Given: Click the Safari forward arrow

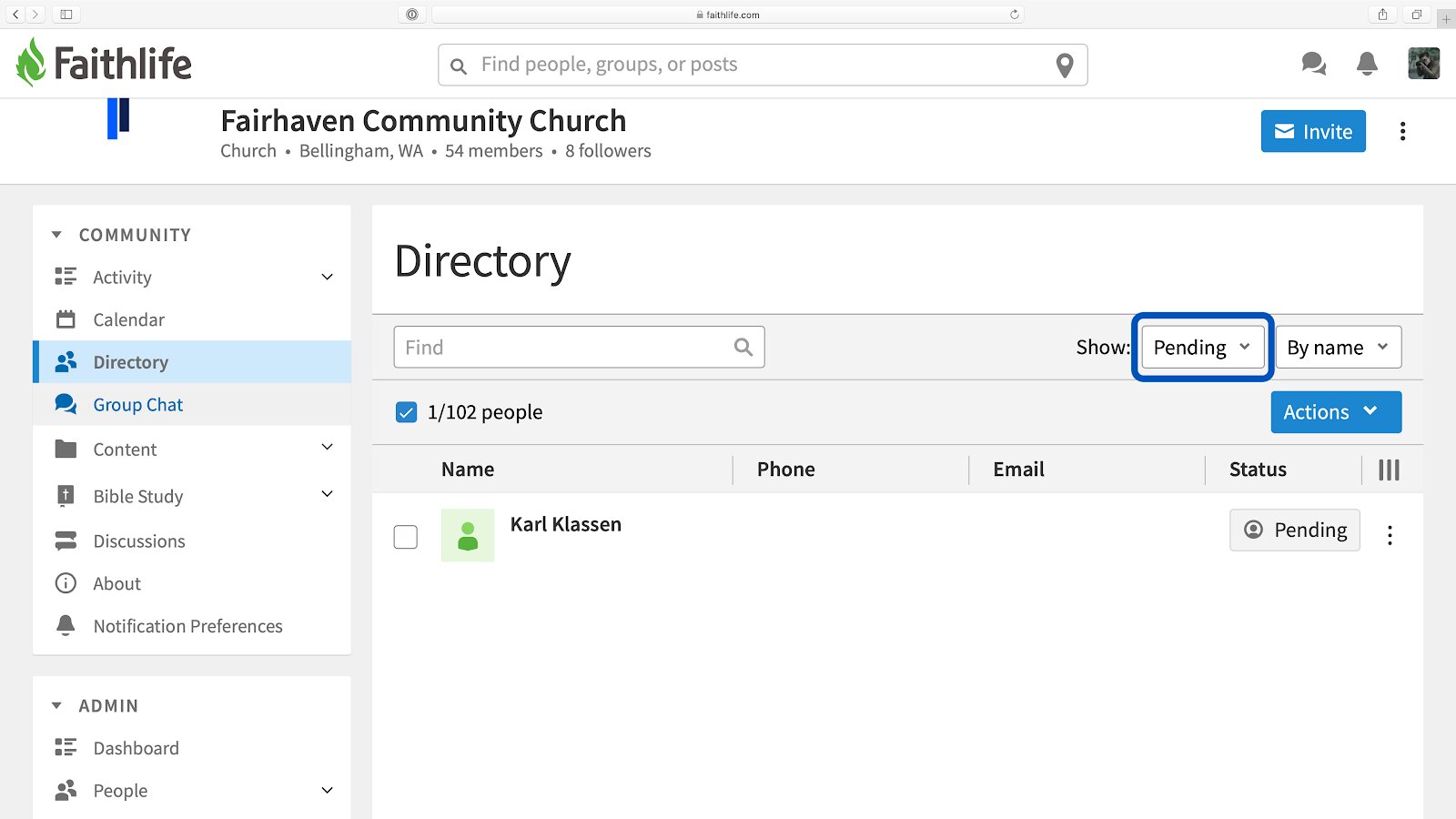Looking at the screenshot, I should 35,15.
